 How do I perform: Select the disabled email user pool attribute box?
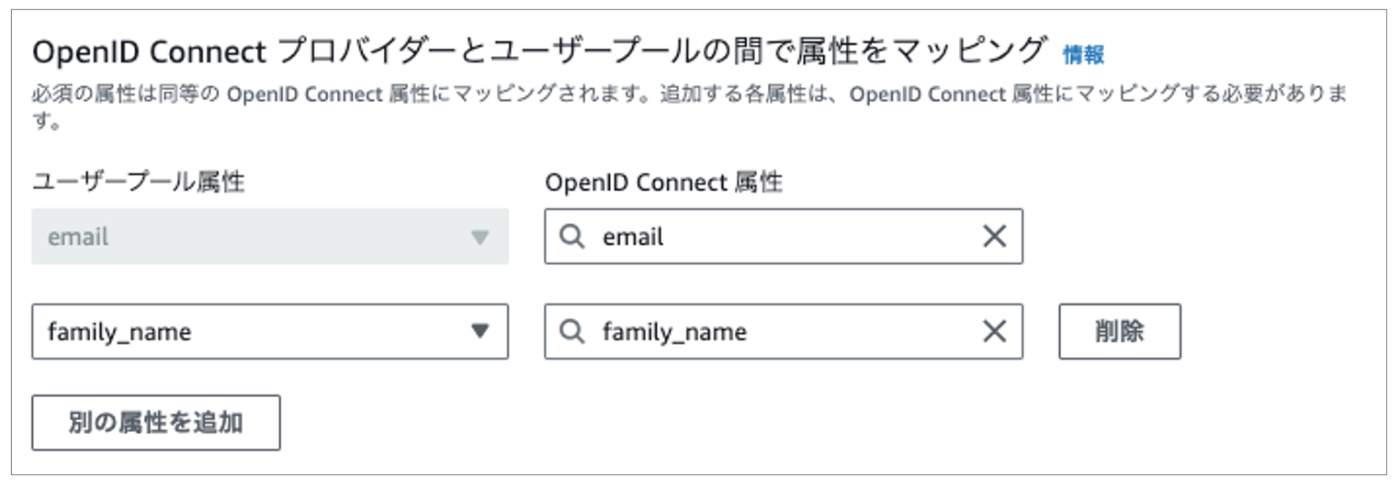click(x=270, y=236)
